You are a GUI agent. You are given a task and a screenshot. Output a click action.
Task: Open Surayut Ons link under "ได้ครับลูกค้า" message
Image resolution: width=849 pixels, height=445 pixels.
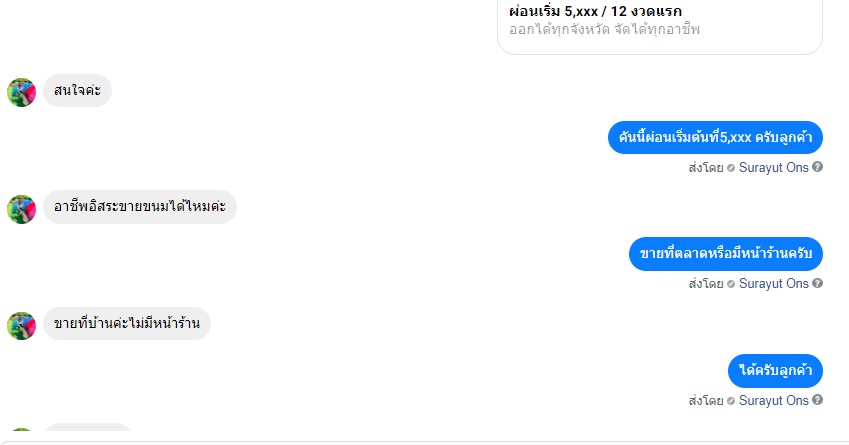click(x=773, y=401)
